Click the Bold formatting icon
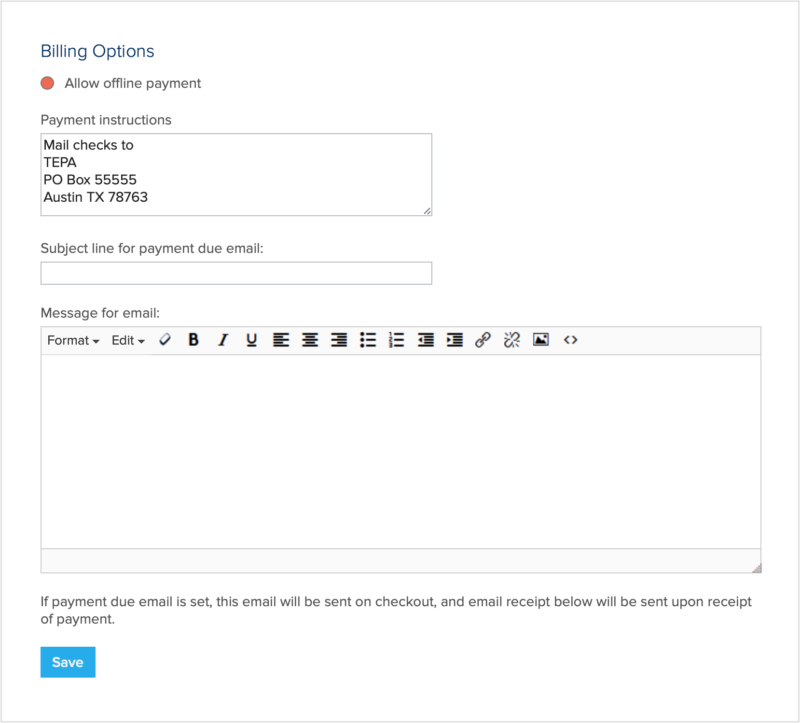Image resolution: width=800 pixels, height=723 pixels. click(x=194, y=340)
